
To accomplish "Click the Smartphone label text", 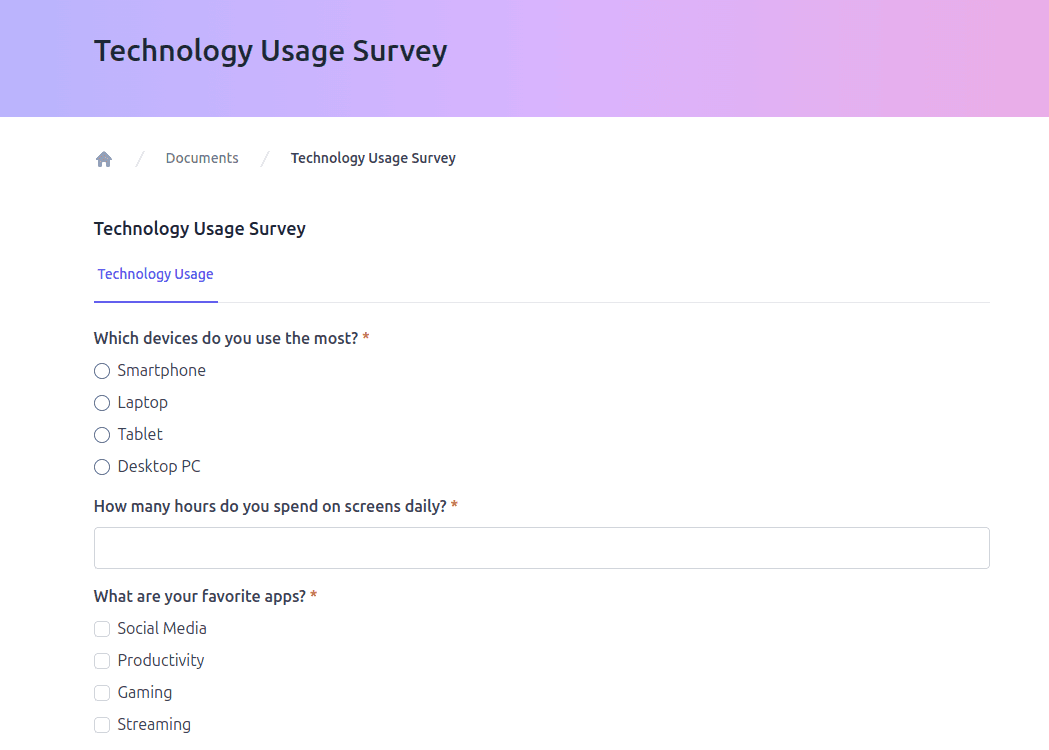I will 161,371.
